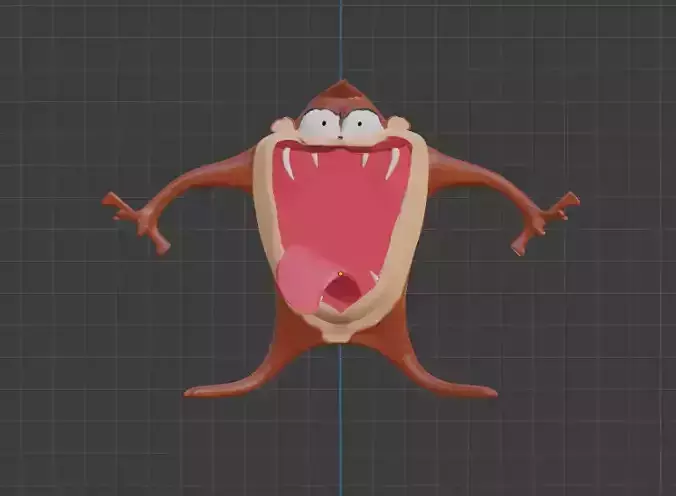Click the pointed tuft on the character's head
This screenshot has height=496, width=676.
pyautogui.click(x=342, y=91)
